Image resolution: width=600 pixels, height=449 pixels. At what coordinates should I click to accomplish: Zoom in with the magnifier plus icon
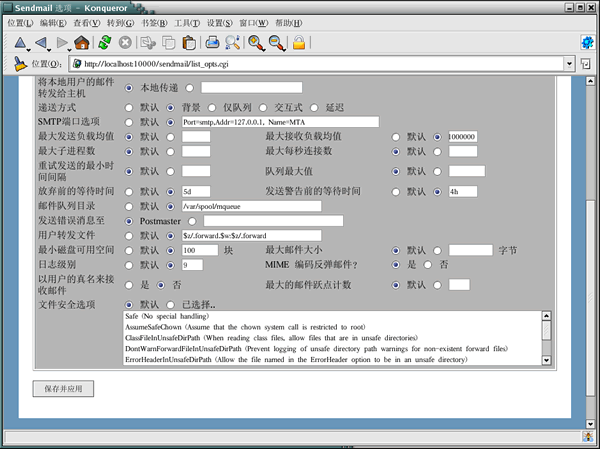click(x=256, y=42)
